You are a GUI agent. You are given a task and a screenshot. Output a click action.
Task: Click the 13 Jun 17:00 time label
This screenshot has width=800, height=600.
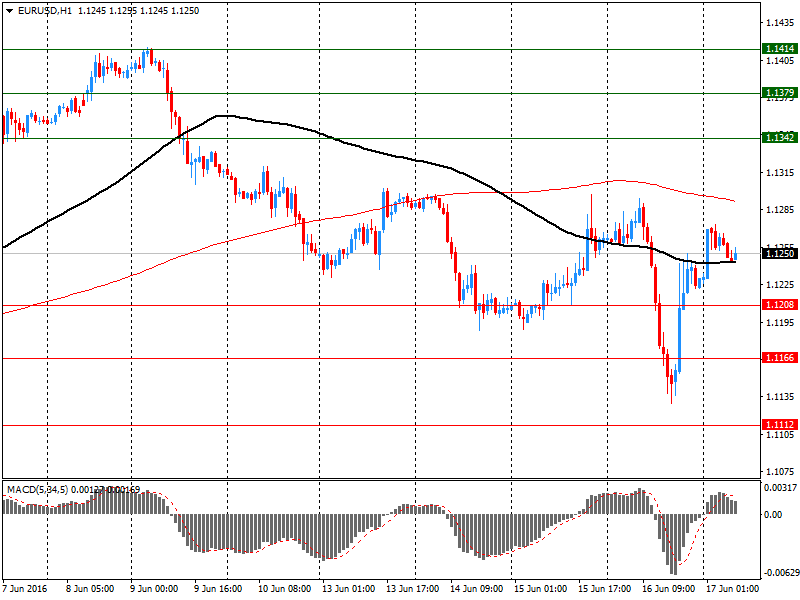pyautogui.click(x=412, y=589)
